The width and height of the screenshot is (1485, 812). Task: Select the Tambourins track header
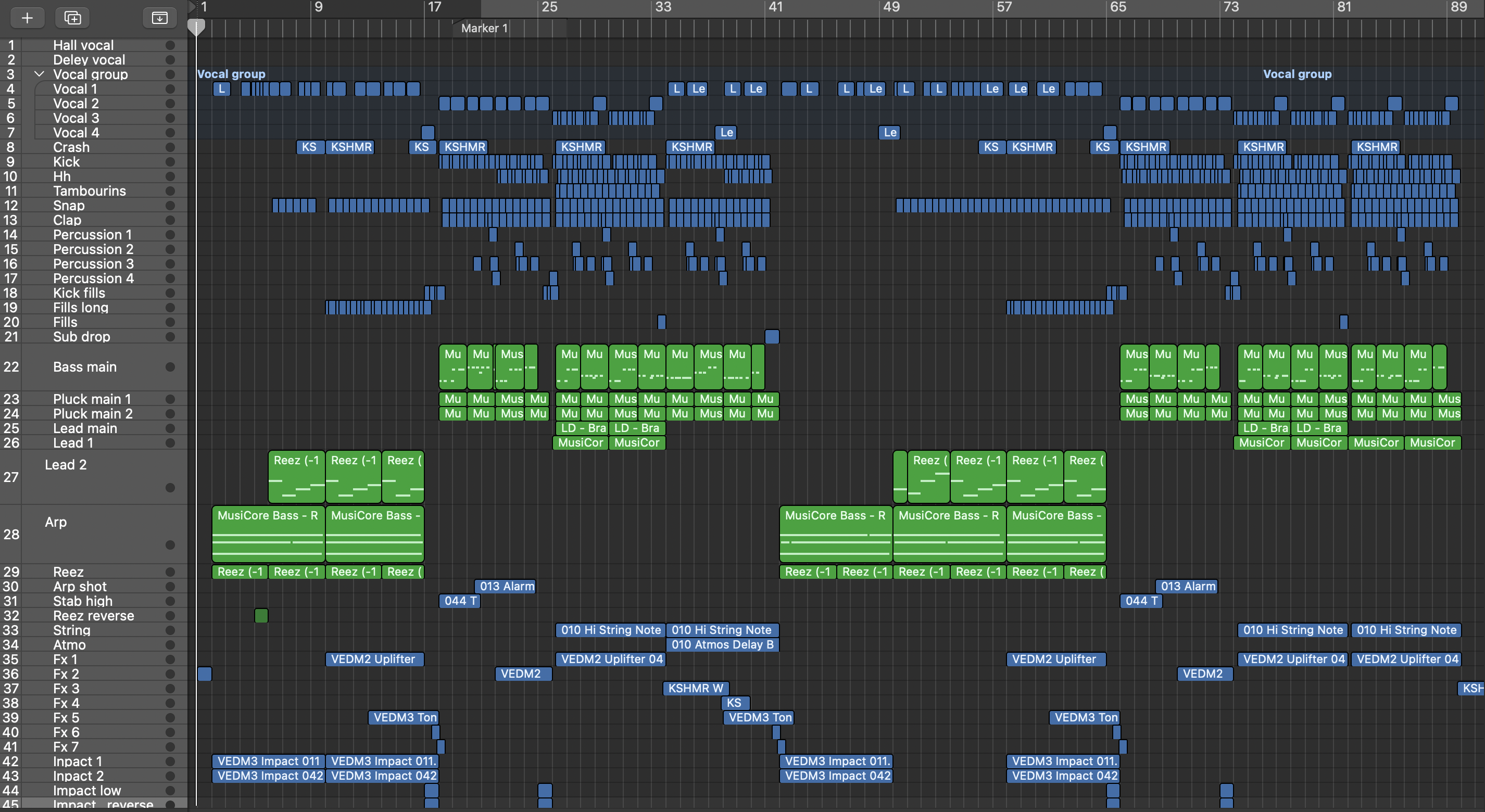tap(93, 191)
